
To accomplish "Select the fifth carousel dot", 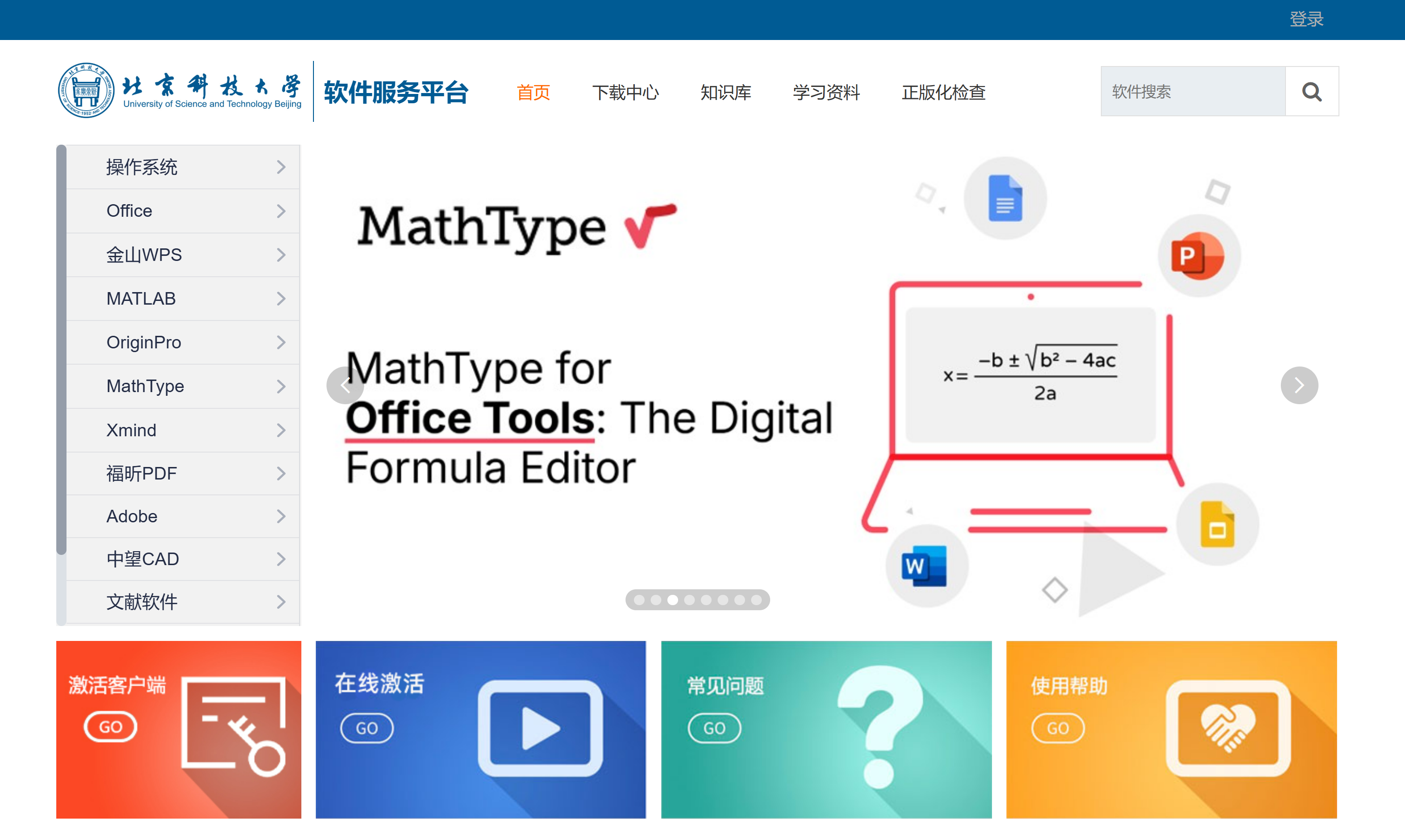I will pos(706,600).
